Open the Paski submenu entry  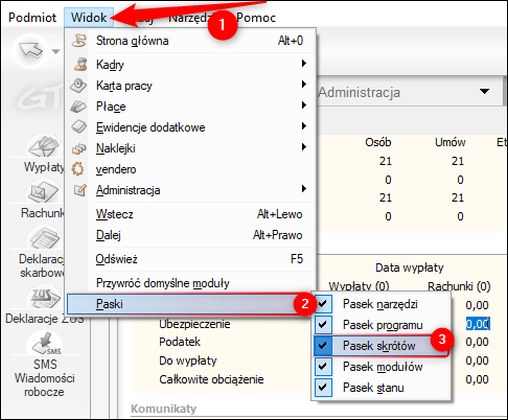tap(189, 304)
